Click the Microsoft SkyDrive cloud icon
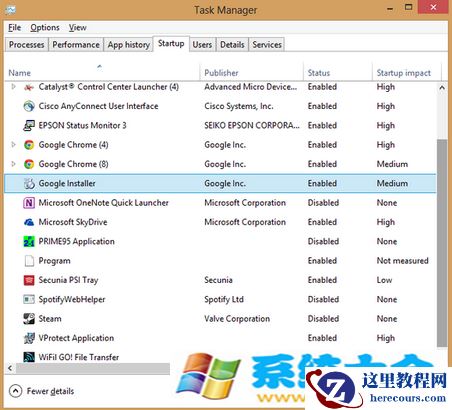Viewport: 452px width, 410px height. click(29, 222)
